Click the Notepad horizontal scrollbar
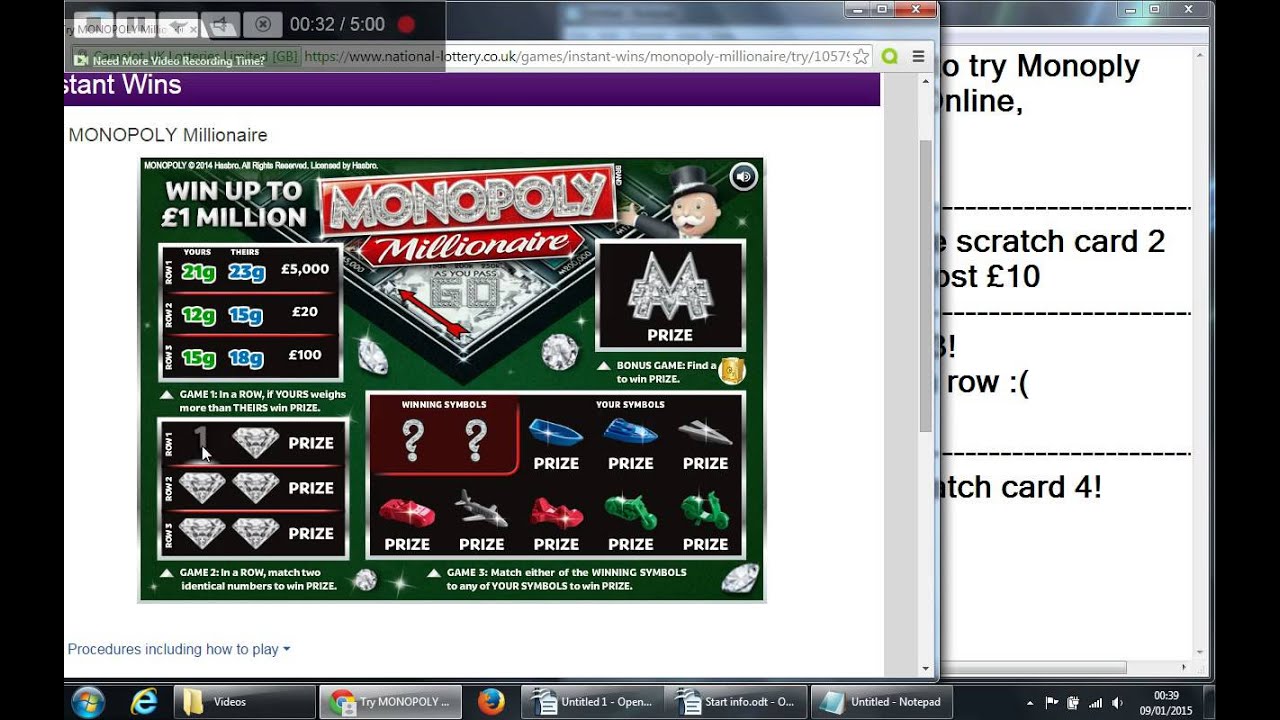The image size is (1280, 720). [1035, 667]
